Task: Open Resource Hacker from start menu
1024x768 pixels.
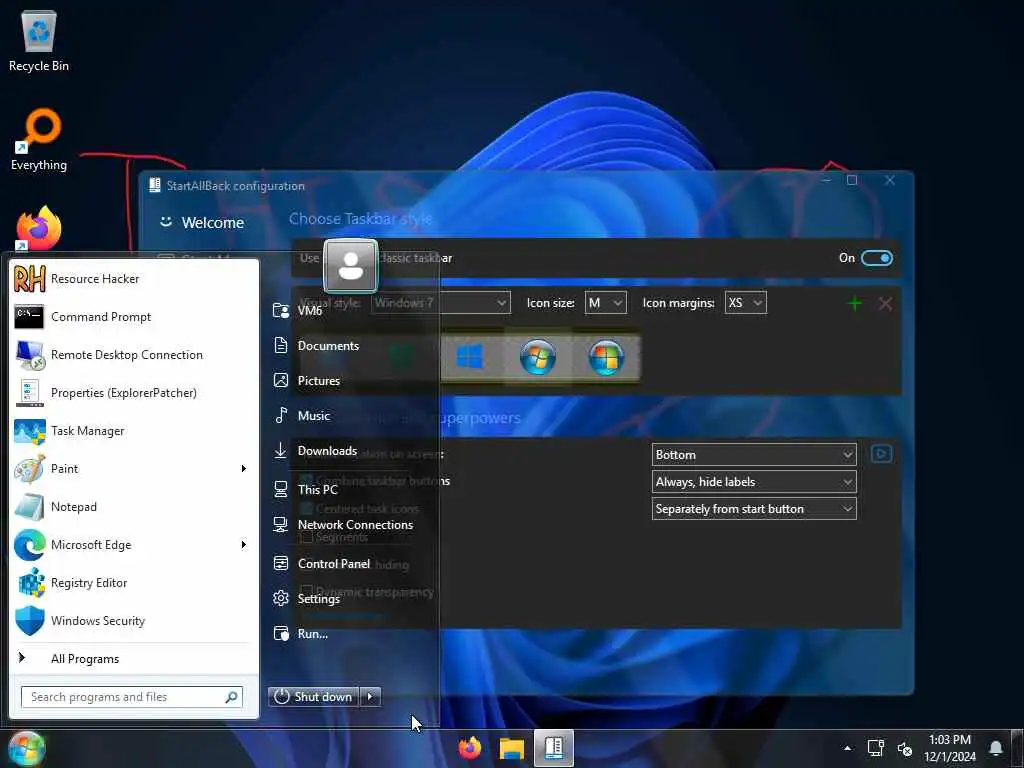Action: 135,279
